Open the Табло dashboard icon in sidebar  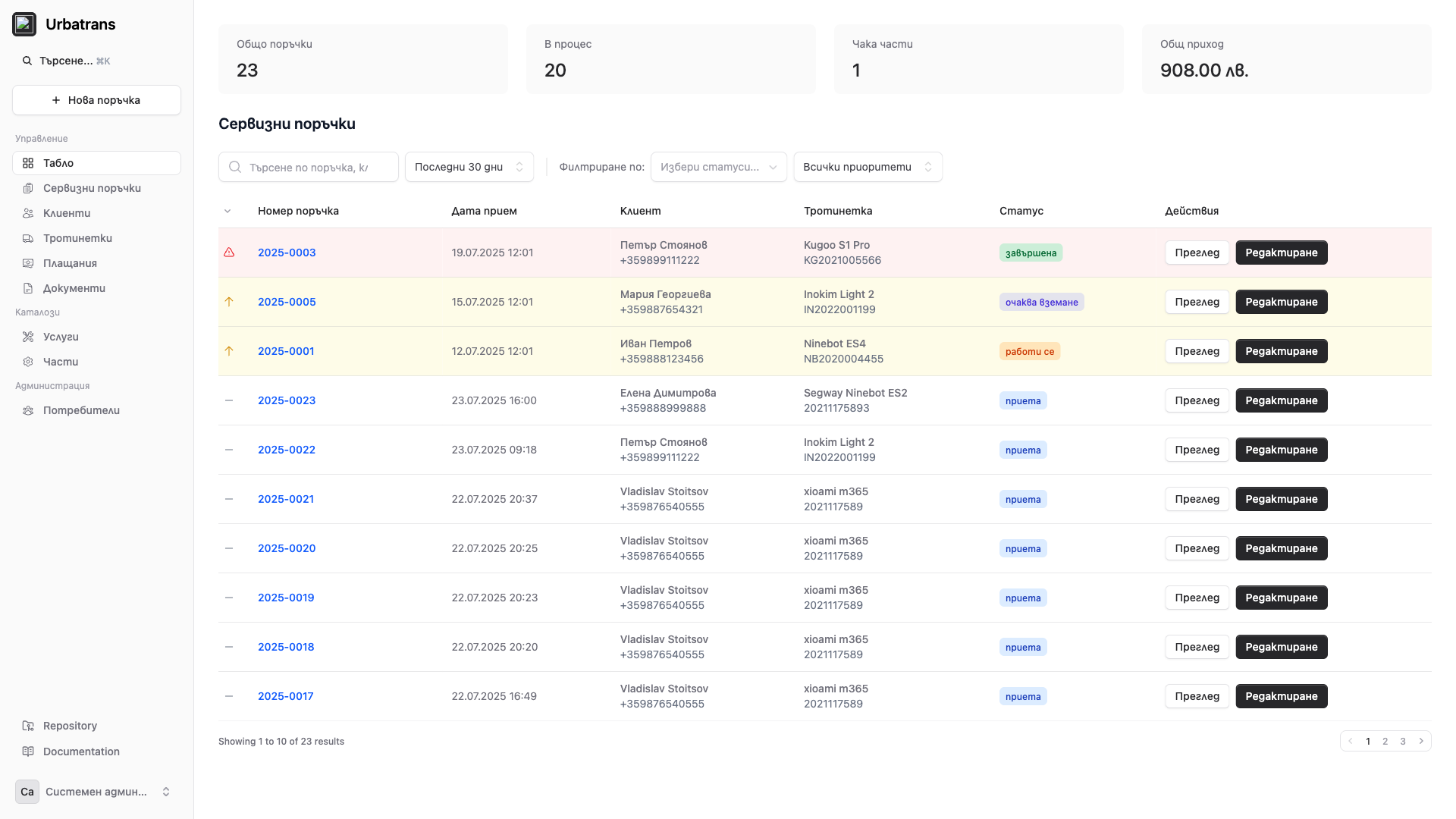(28, 163)
